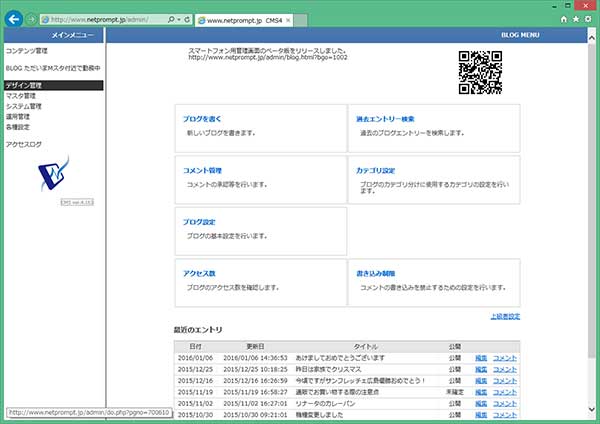Click the QR code image

(479, 69)
